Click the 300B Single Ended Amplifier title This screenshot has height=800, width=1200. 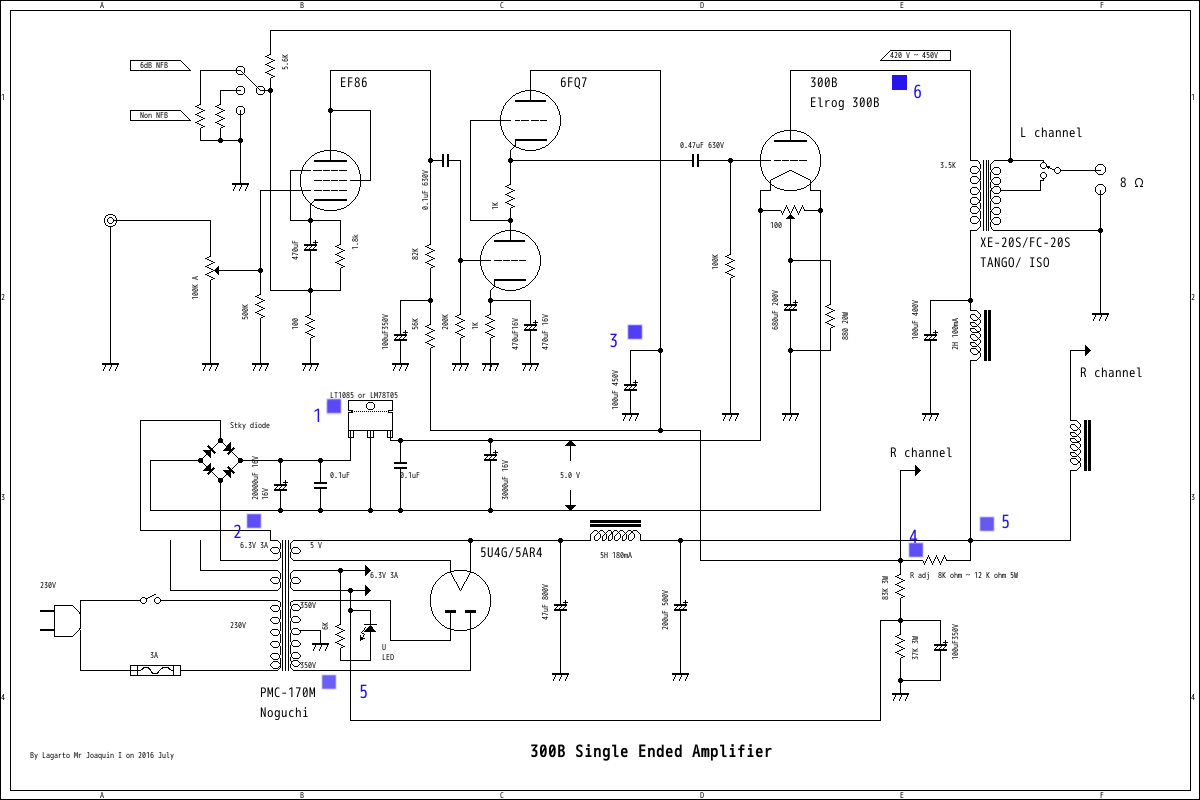(x=651, y=751)
